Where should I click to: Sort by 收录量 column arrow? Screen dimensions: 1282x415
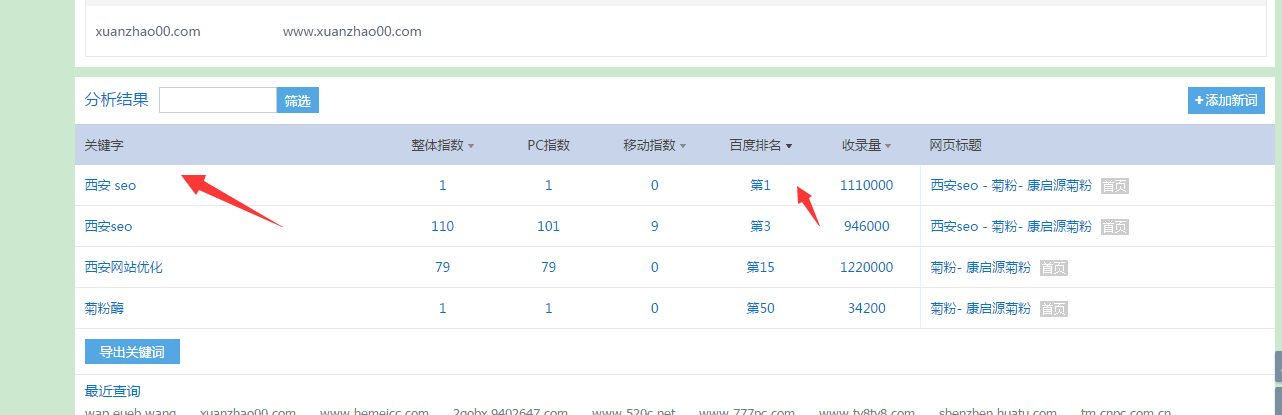click(x=887, y=146)
